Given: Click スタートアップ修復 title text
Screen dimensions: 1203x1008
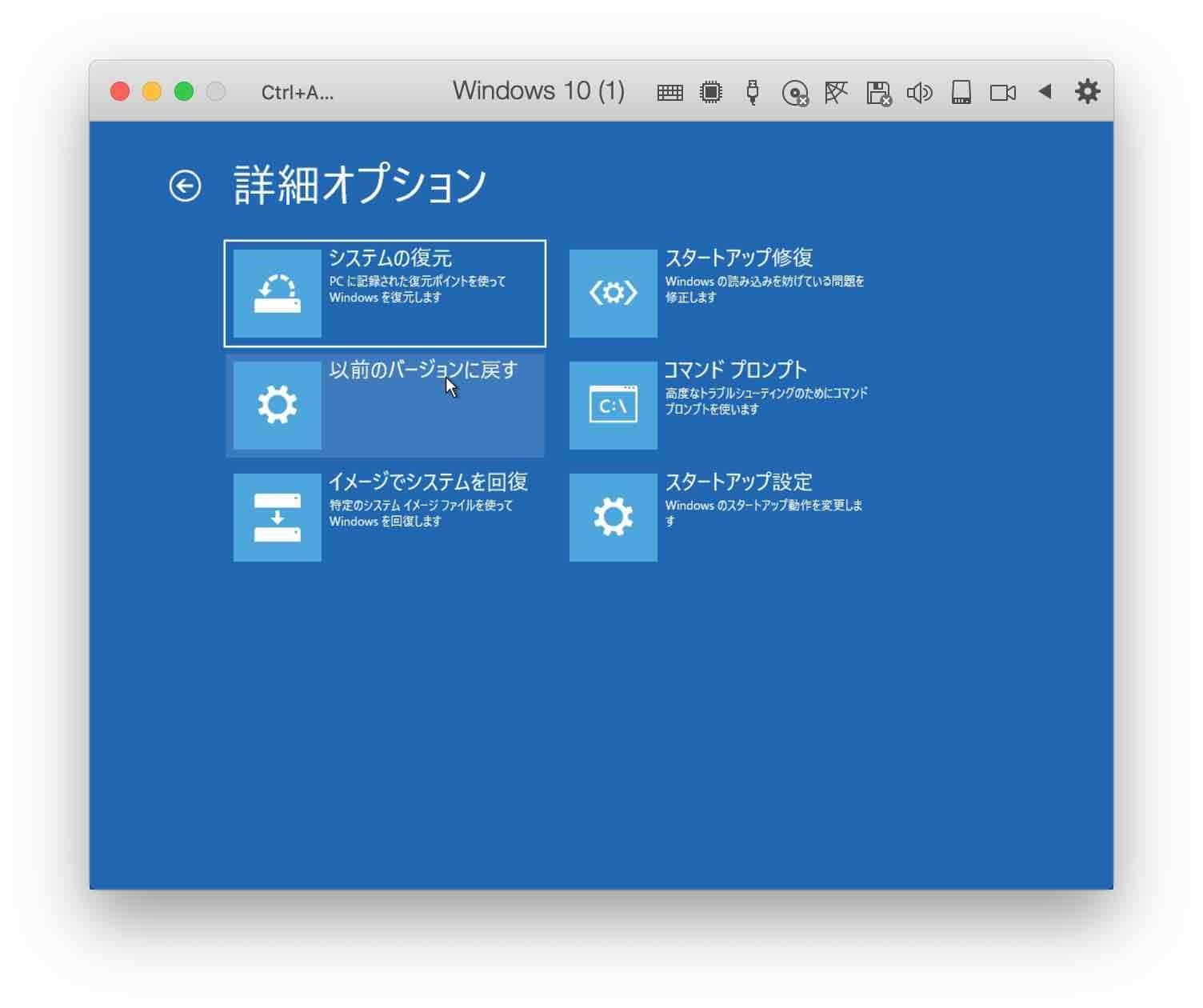Looking at the screenshot, I should 739,258.
